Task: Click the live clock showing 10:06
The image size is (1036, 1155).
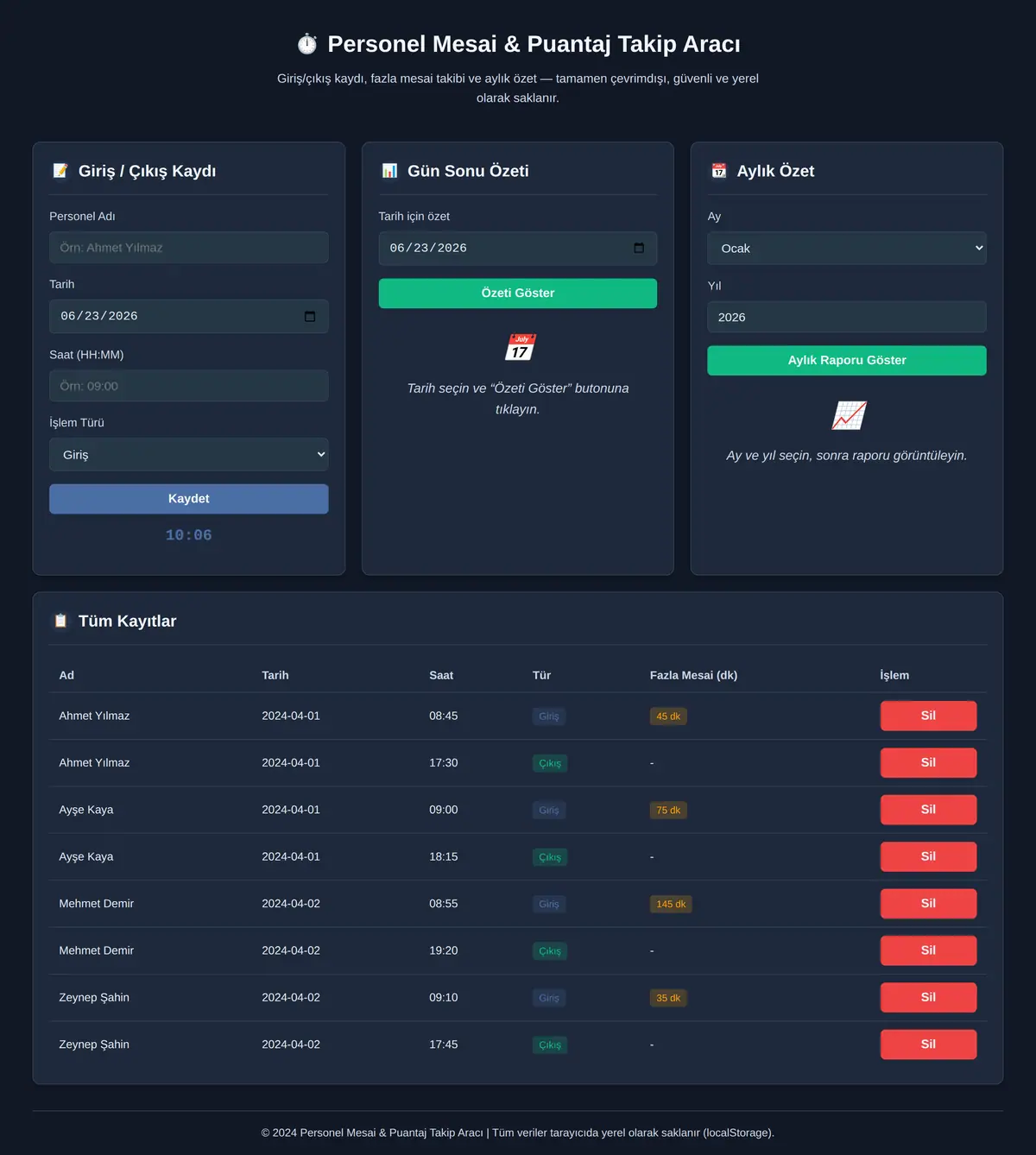Action: 189,535
